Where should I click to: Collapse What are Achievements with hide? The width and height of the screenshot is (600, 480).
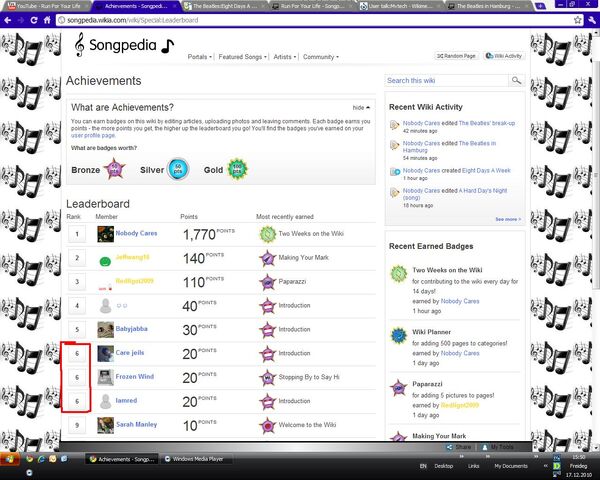tap(361, 108)
